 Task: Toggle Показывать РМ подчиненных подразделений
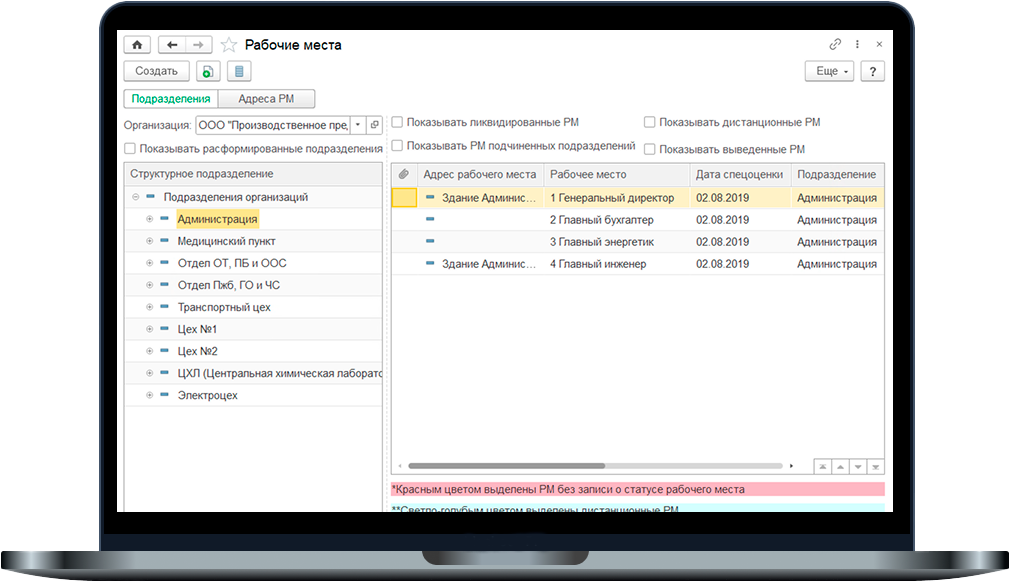(397, 146)
